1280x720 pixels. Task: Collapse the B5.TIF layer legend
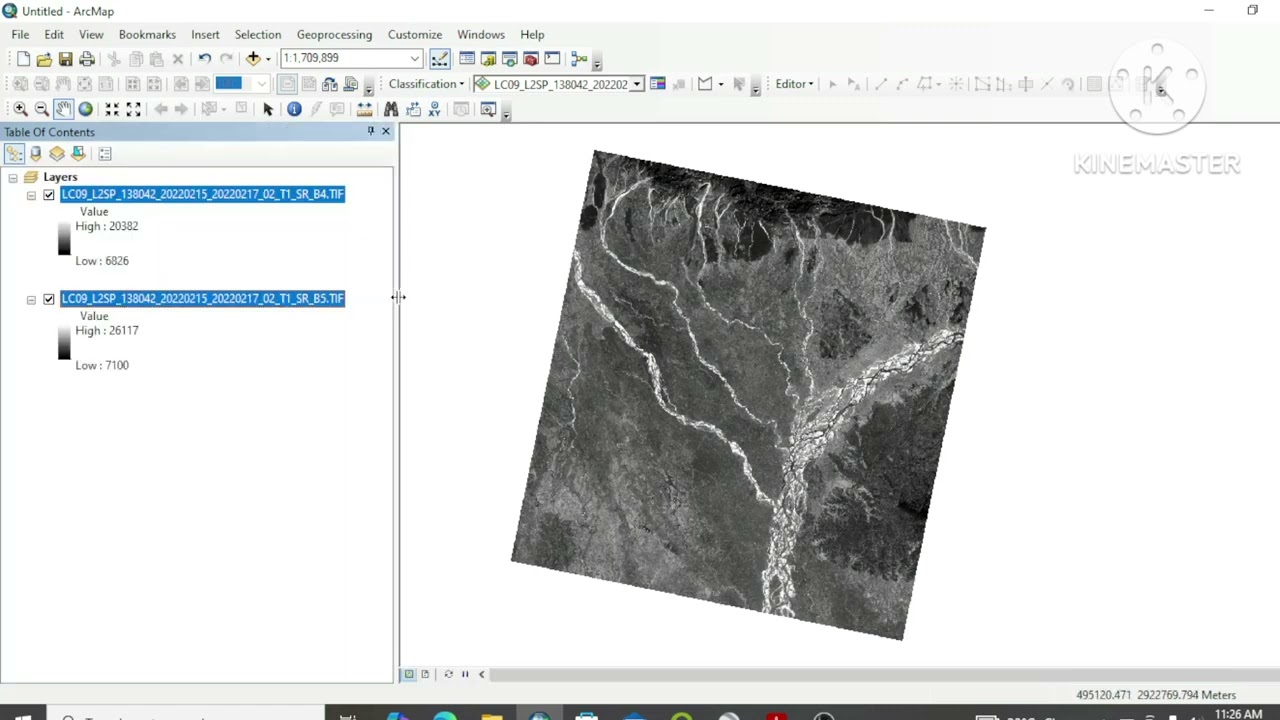point(31,299)
